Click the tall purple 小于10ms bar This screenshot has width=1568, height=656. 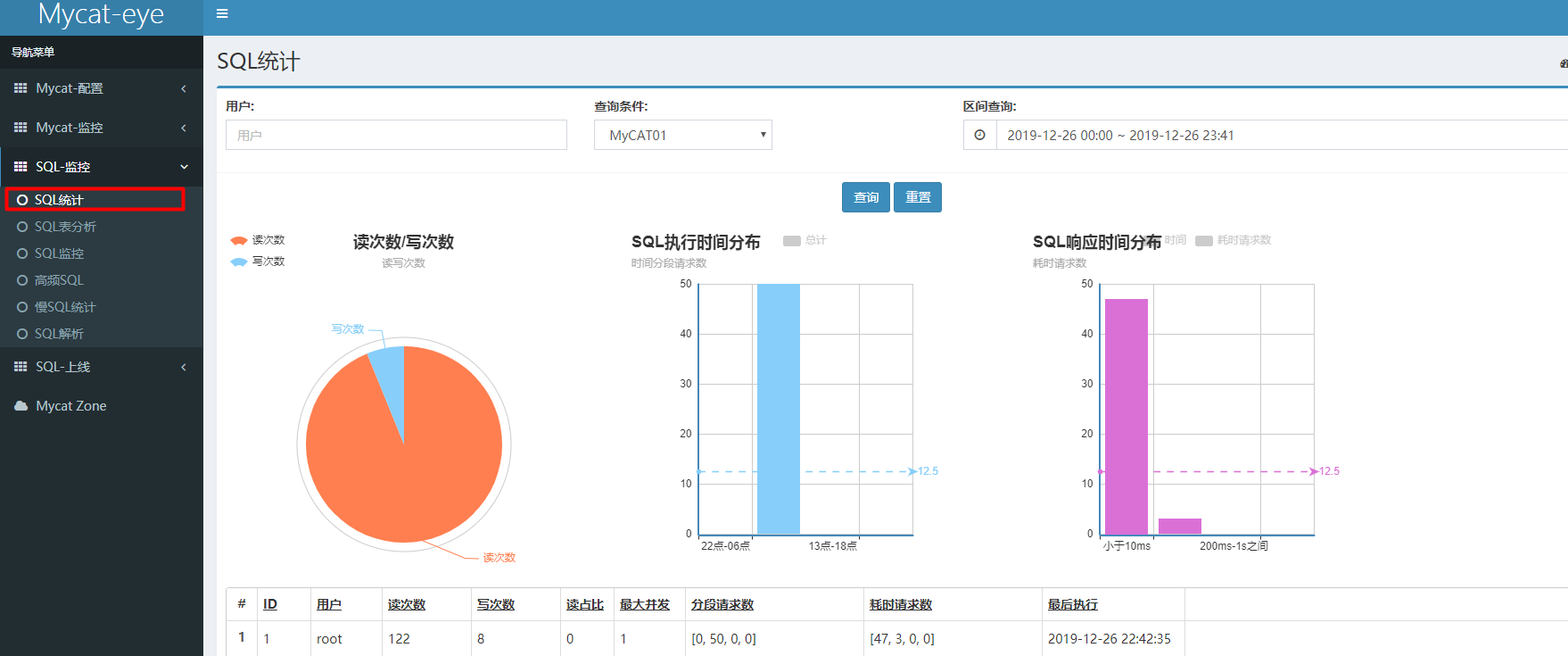pos(1126,417)
